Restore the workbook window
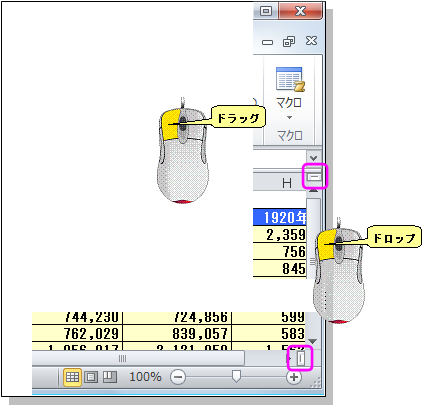 click(289, 42)
